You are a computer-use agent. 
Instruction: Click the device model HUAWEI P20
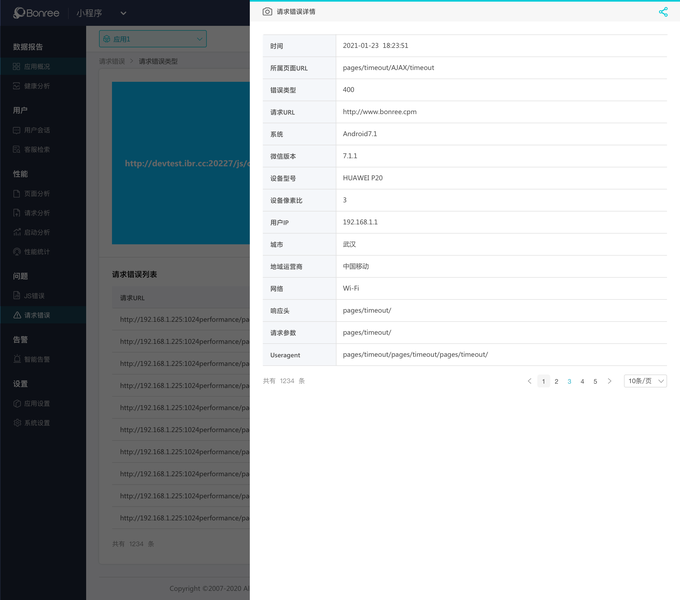point(363,178)
